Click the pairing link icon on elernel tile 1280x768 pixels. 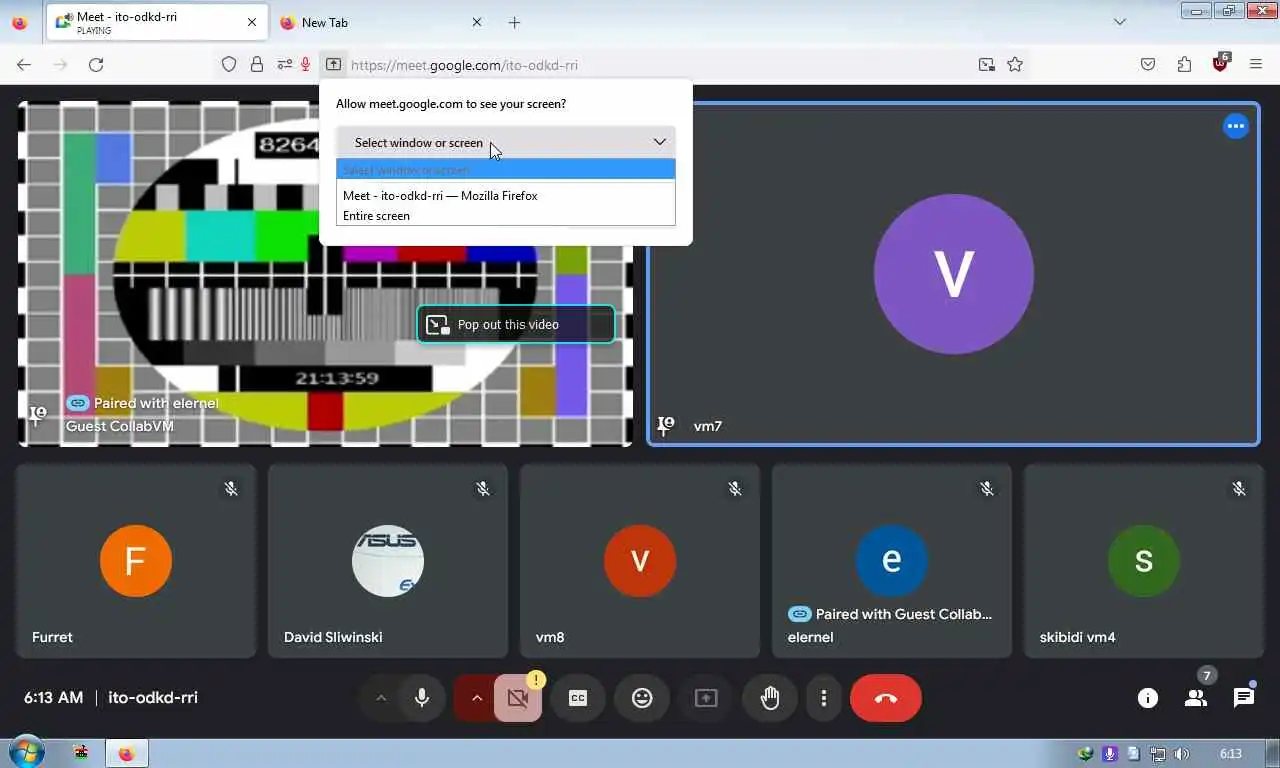point(799,614)
